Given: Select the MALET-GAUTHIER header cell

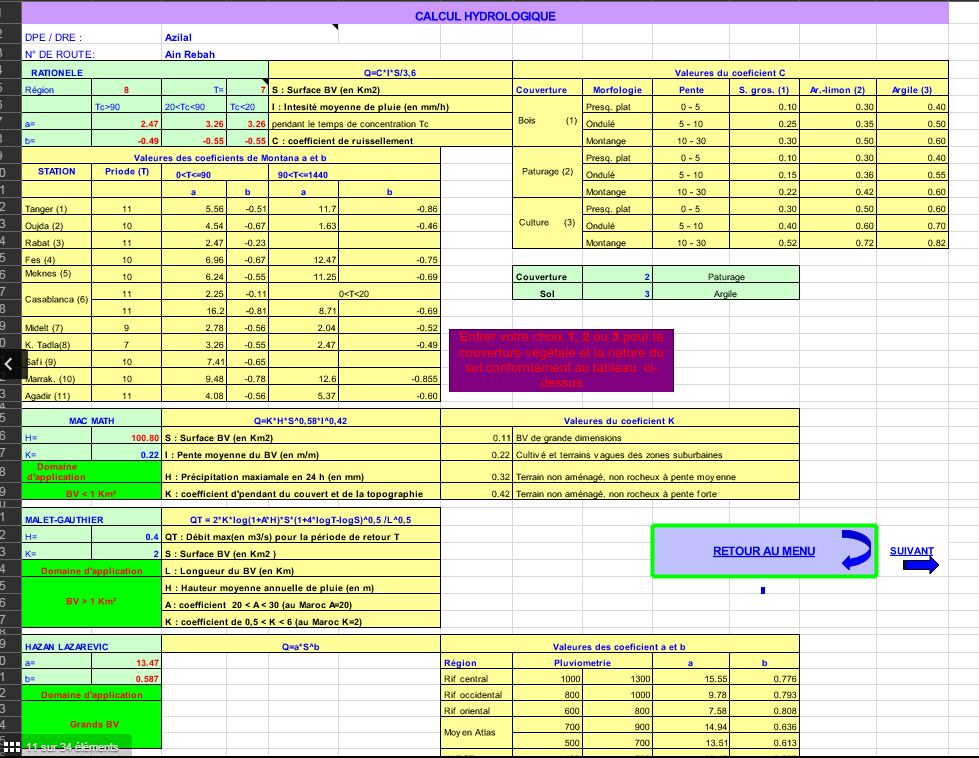Looking at the screenshot, I should pos(67,519).
